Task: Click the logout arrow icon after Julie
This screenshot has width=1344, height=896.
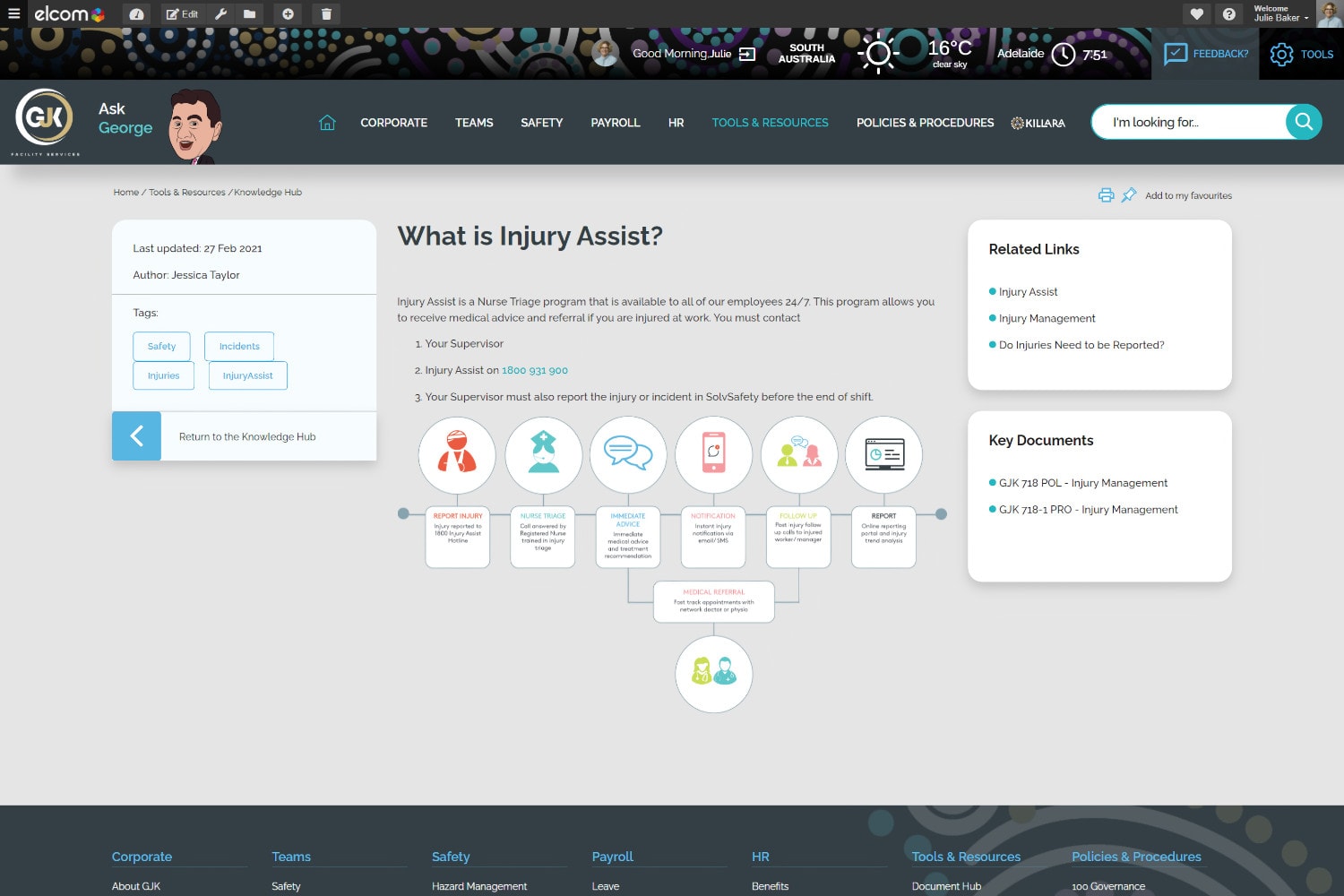Action: tap(747, 54)
